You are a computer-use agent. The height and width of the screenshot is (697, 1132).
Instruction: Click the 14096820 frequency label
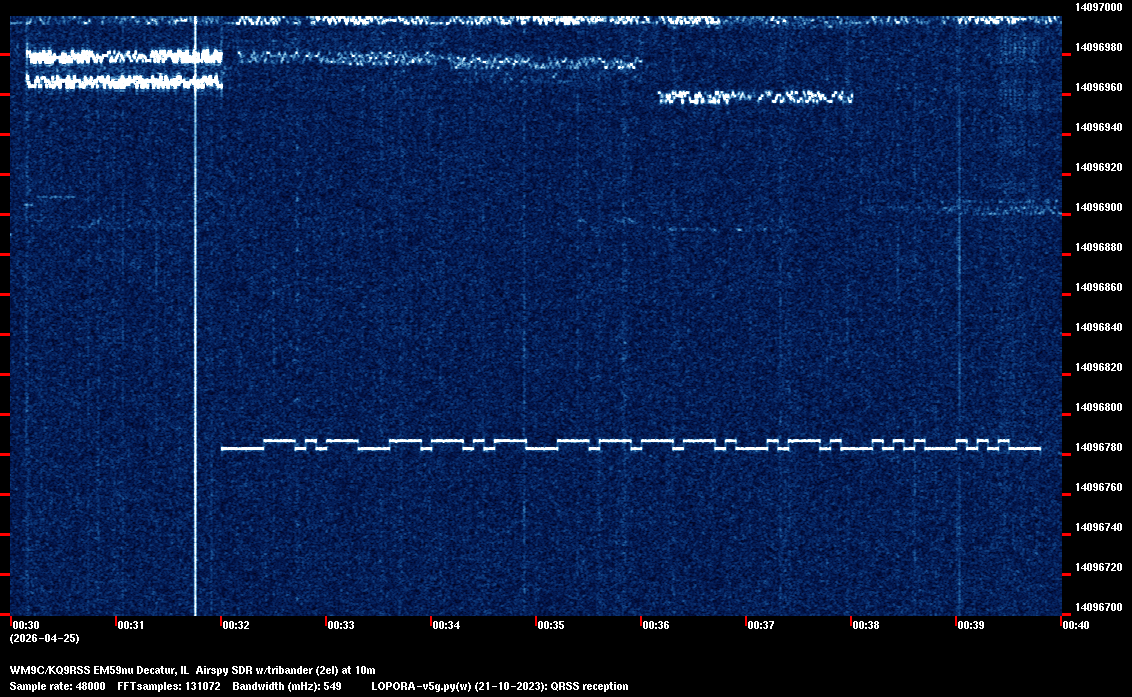[x=1098, y=367]
